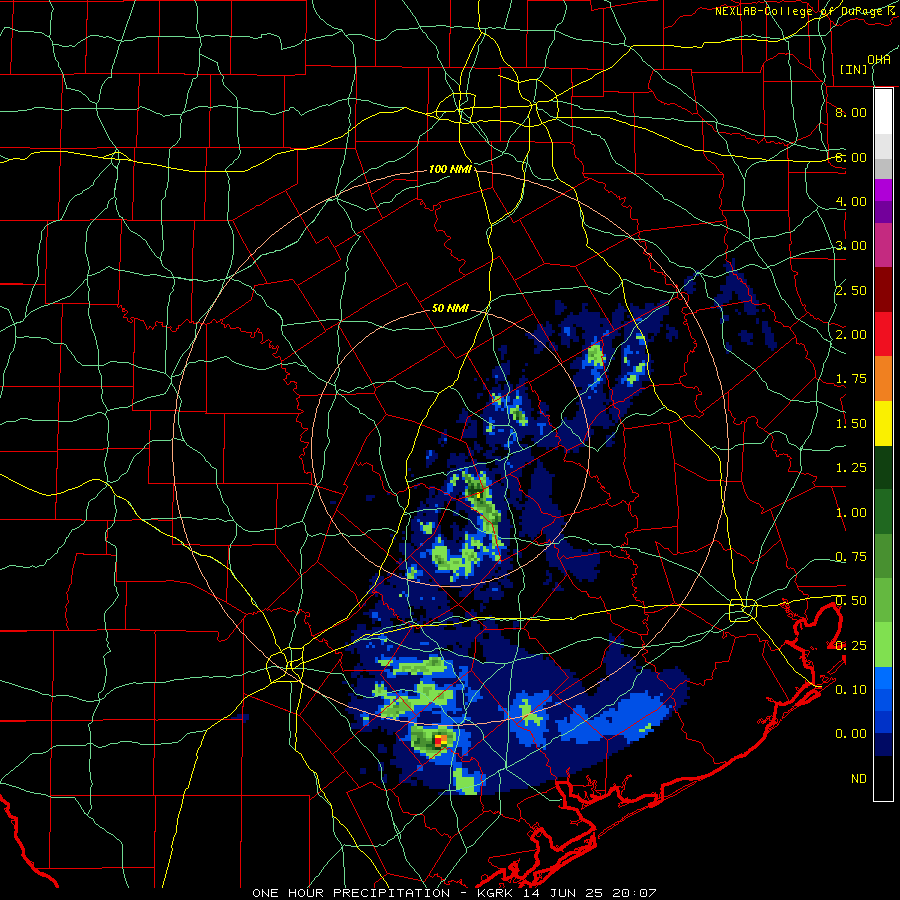Image resolution: width=900 pixels, height=900 pixels.
Task: Click the black ND legend swatch
Action: [883, 778]
